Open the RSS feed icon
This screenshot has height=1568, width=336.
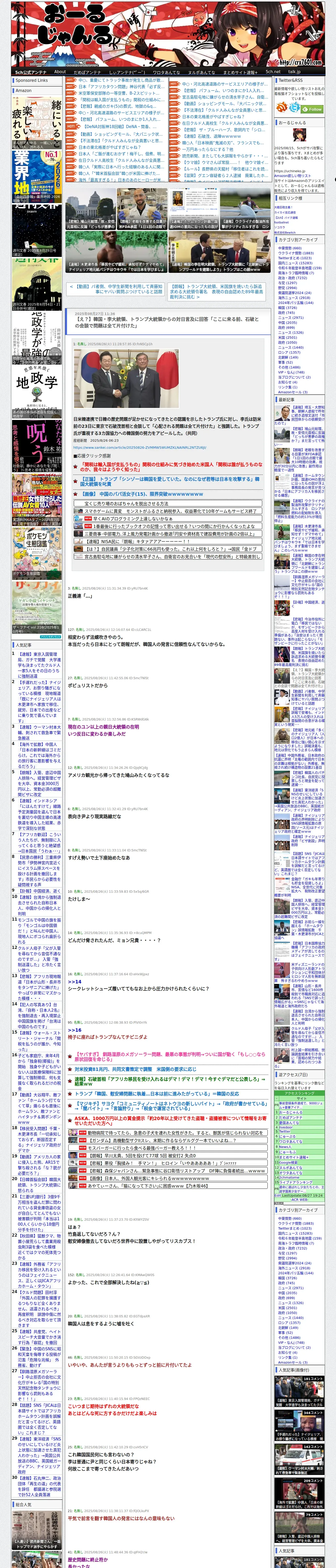[x=282, y=108]
